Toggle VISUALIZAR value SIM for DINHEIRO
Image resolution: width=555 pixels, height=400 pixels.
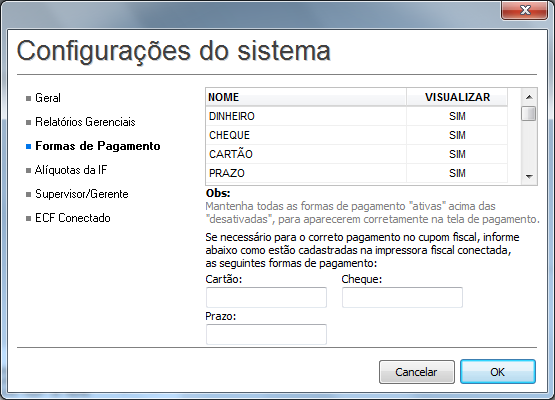pyautogui.click(x=457, y=116)
